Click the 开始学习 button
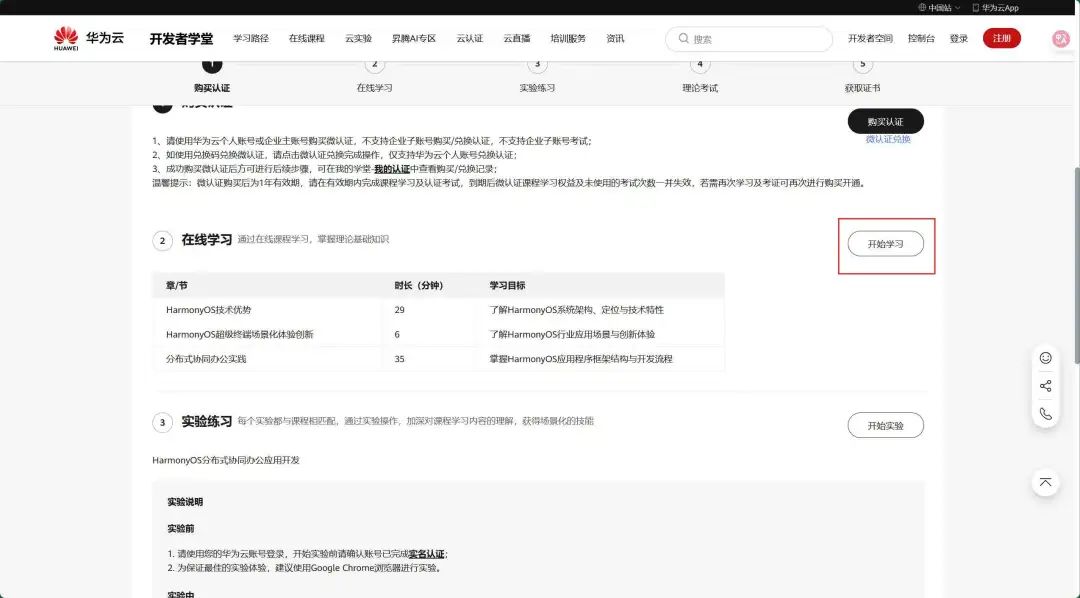Image resolution: width=1080 pixels, height=598 pixels. click(x=886, y=244)
